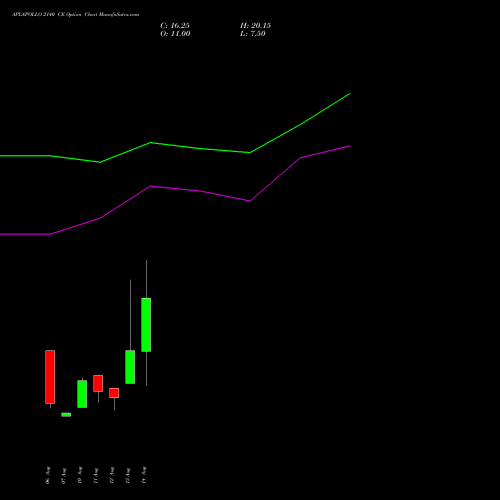Screen dimensions: 500x500
Task: Select the 12 Aug small red candlestick
Action: [114, 393]
